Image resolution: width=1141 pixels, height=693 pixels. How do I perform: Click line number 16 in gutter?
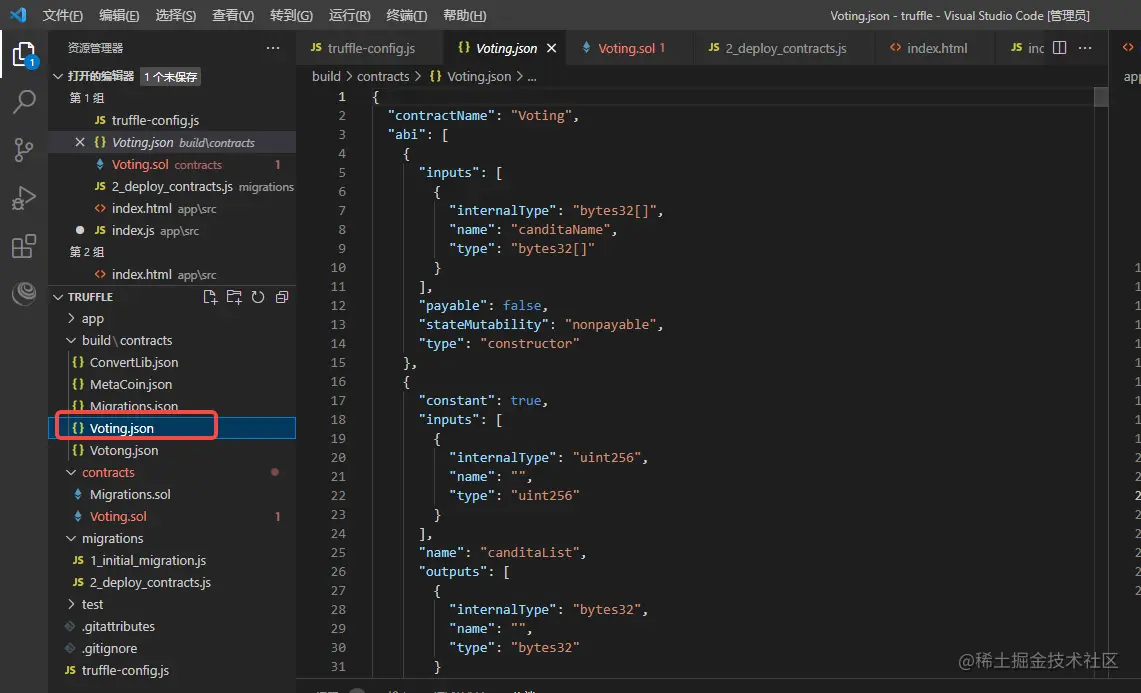[x=338, y=381]
